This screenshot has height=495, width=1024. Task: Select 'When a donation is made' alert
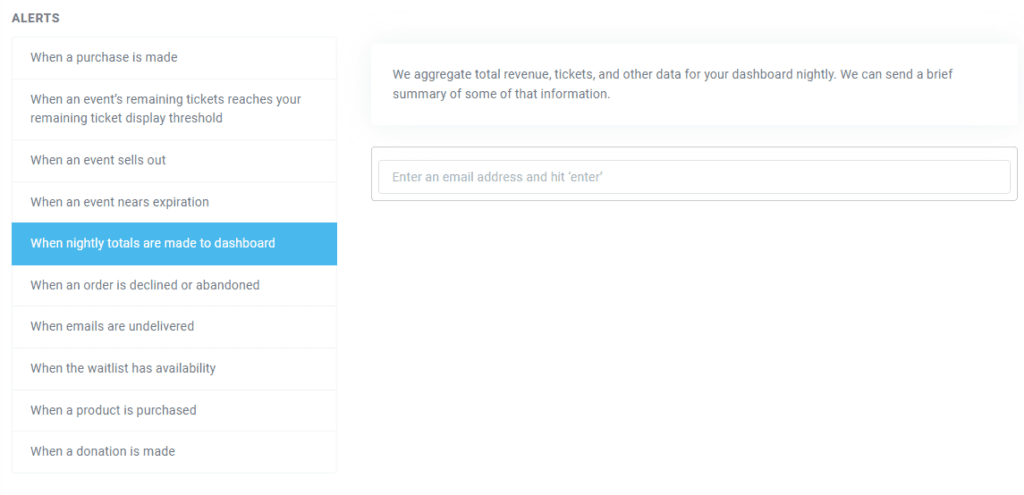coord(102,451)
